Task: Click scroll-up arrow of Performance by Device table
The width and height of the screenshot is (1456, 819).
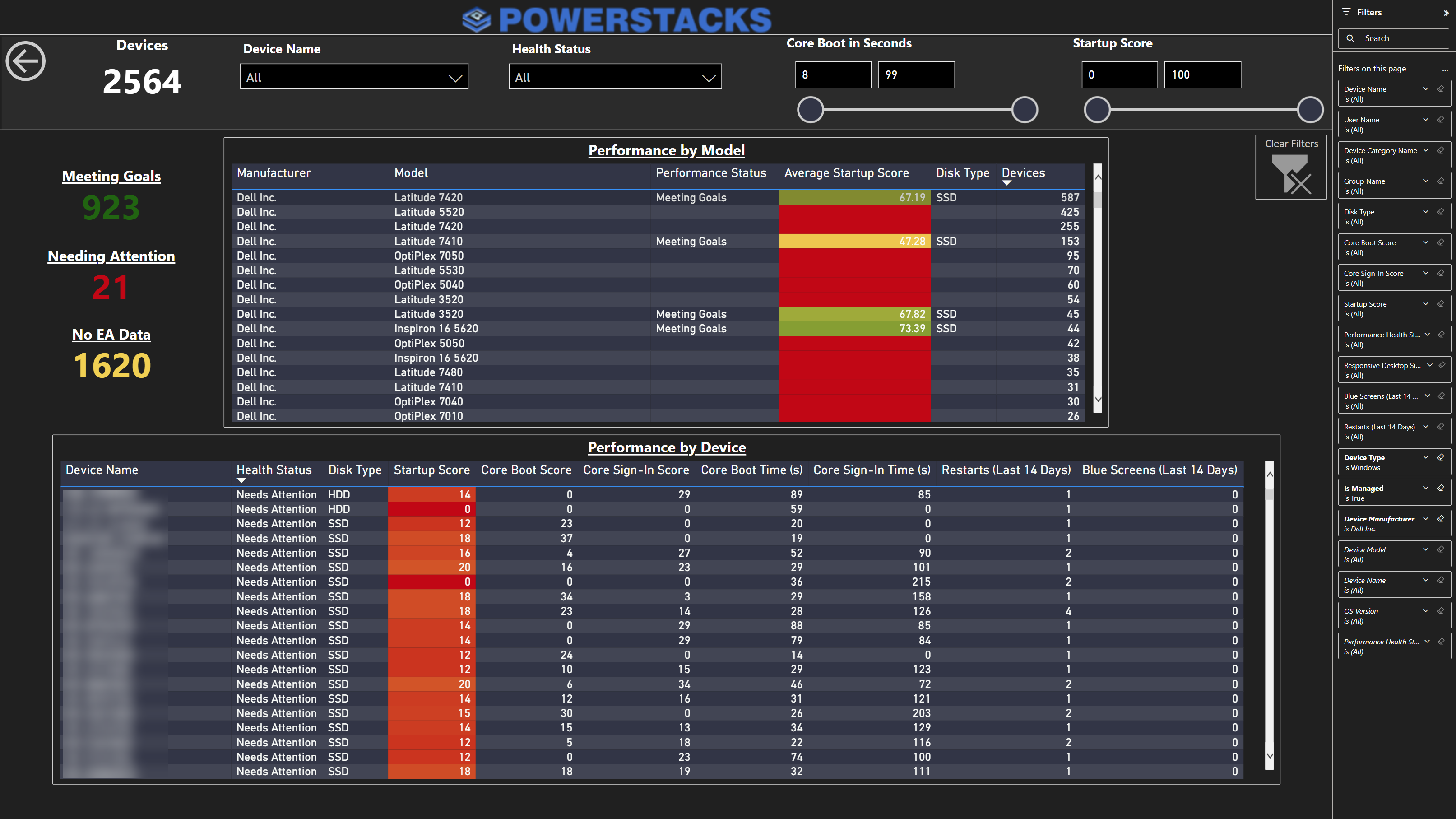Action: click(1270, 474)
